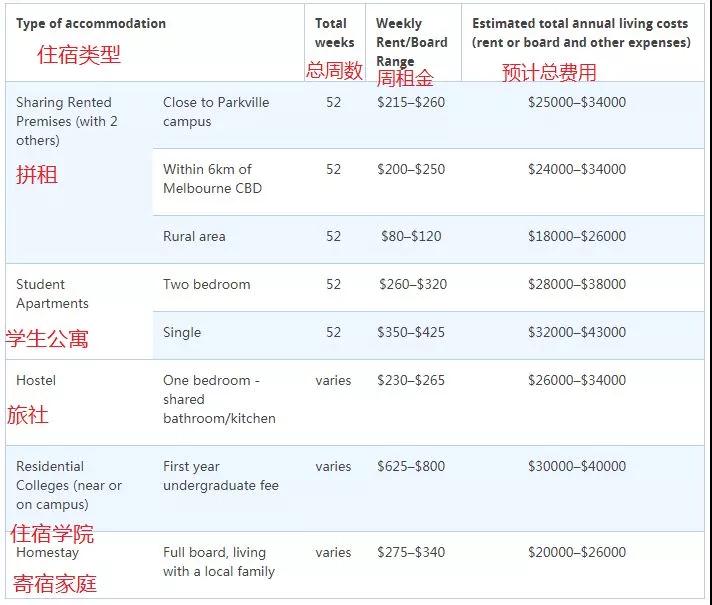
Task: Click "Within 6km of Melbourne CBD" cell
Action: tap(212, 178)
